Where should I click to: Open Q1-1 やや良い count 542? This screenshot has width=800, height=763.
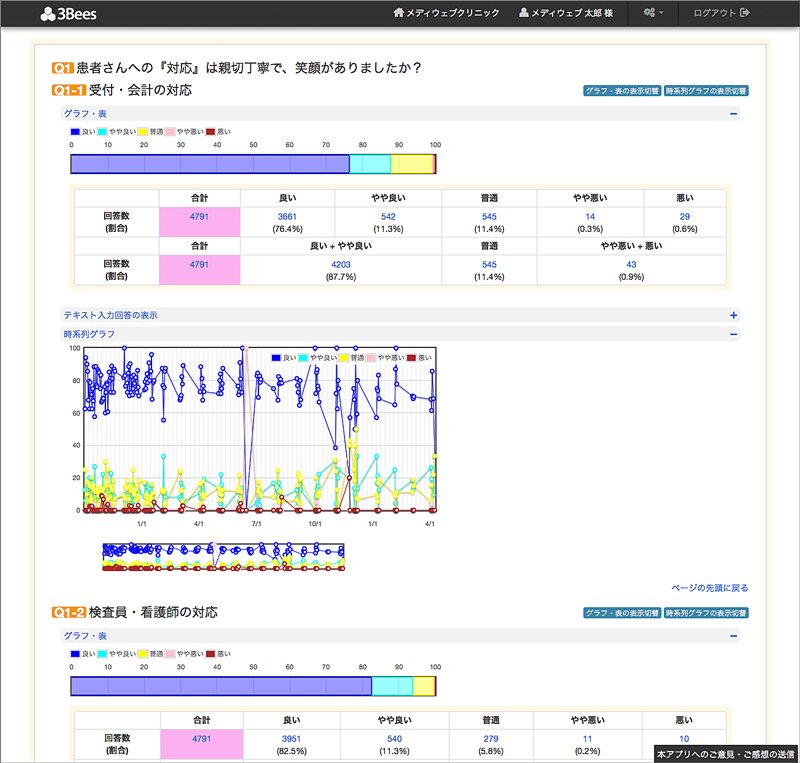pyautogui.click(x=388, y=216)
